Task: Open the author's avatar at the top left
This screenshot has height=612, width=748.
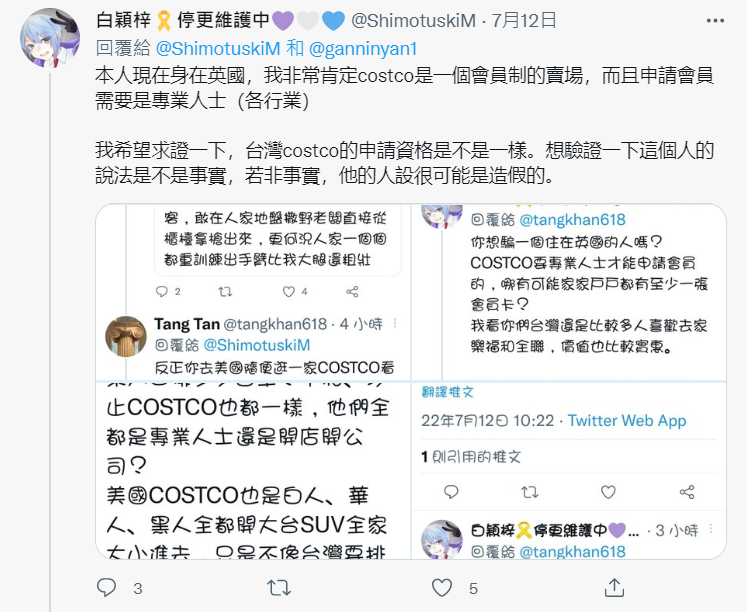Action: tap(50, 38)
